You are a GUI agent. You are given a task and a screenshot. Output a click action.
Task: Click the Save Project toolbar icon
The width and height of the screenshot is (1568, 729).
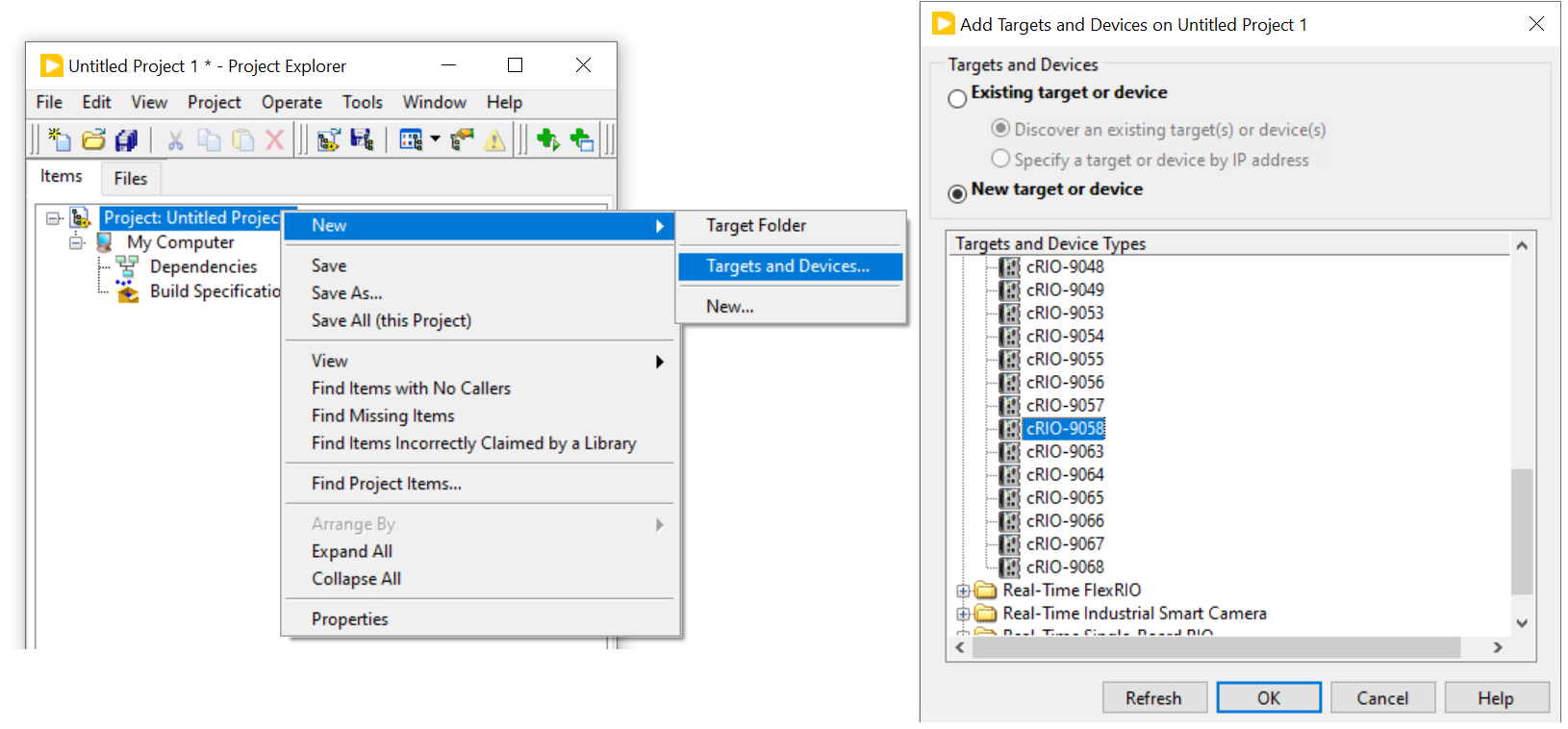point(362,139)
